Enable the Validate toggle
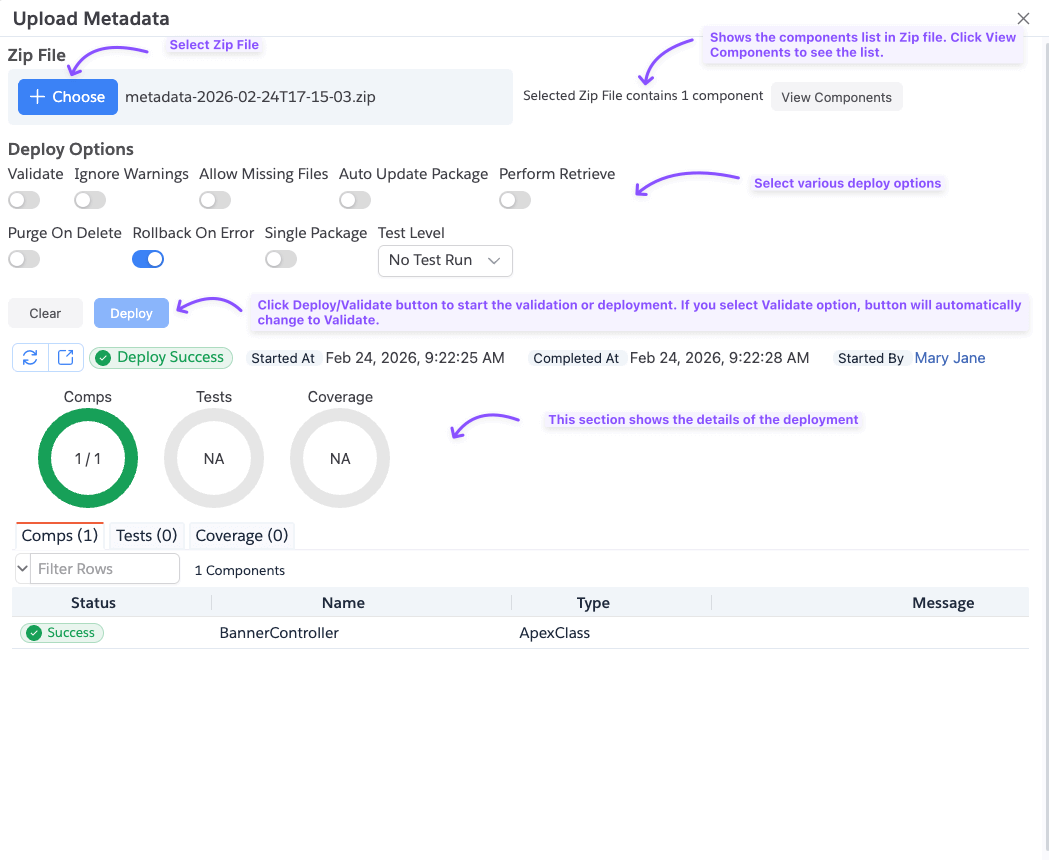Screen dimensions: 1049x860 24,200
